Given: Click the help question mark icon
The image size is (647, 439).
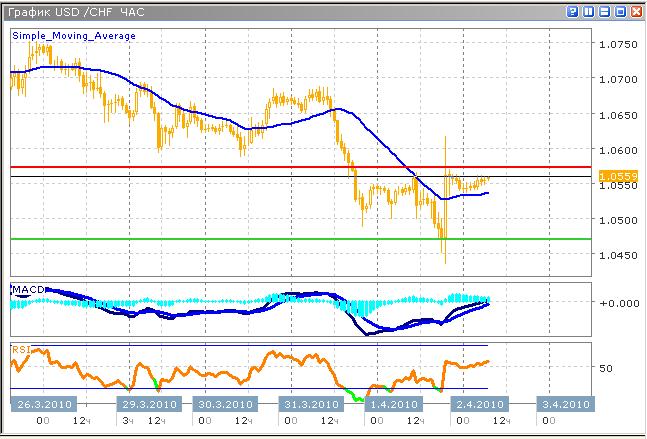Looking at the screenshot, I should pos(573,12).
